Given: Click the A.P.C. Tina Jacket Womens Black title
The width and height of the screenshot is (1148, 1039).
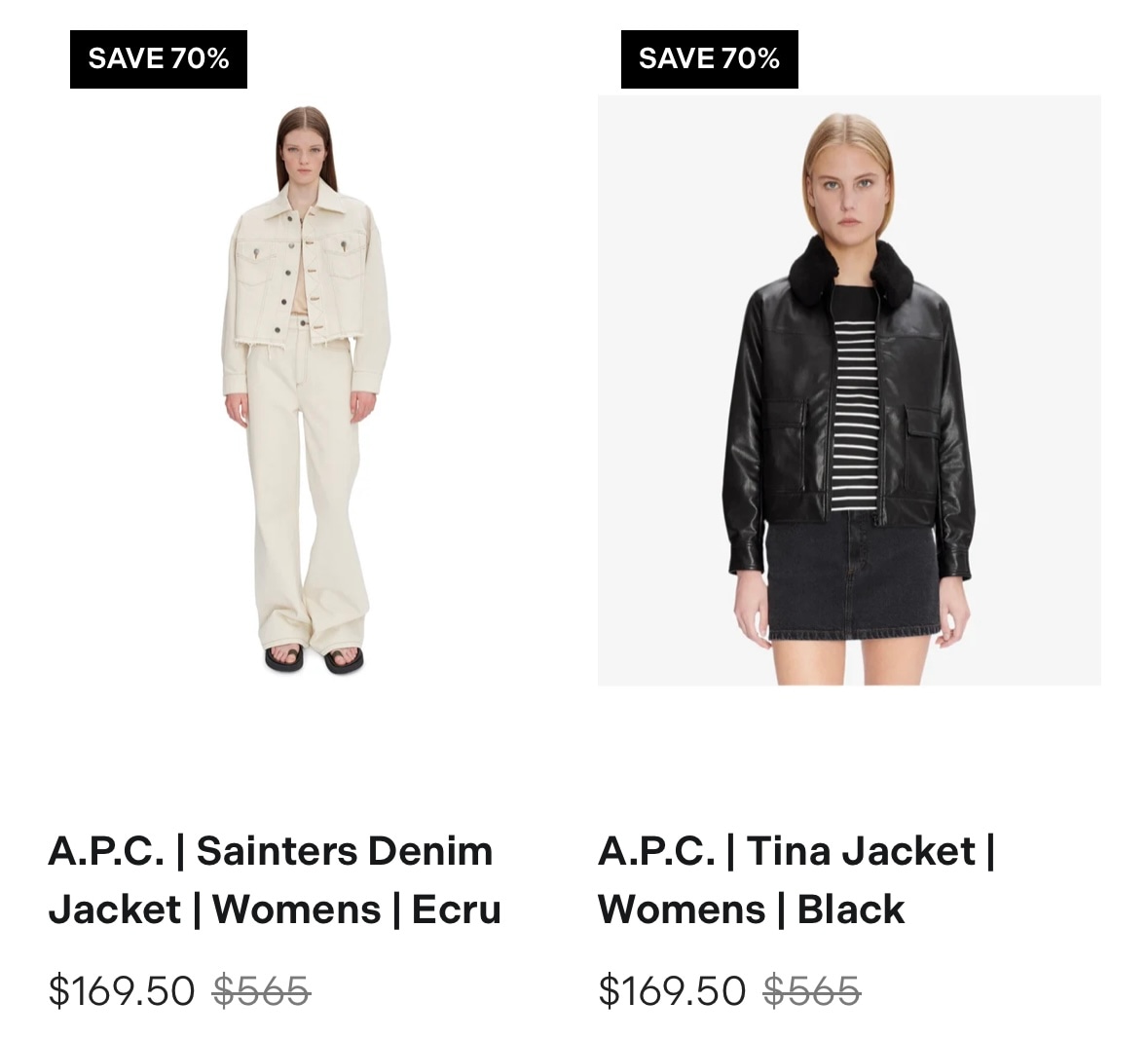Looking at the screenshot, I should (796, 880).
